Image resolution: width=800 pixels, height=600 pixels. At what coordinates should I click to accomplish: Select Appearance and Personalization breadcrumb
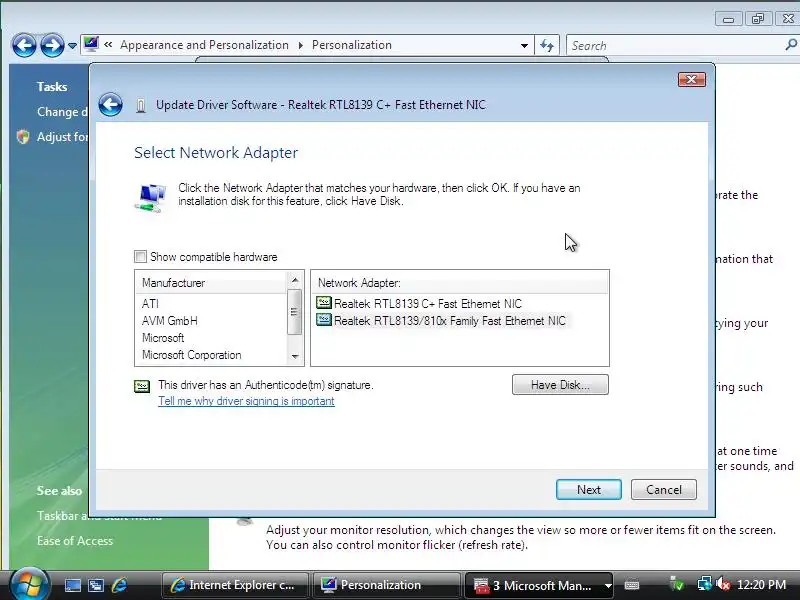(204, 45)
